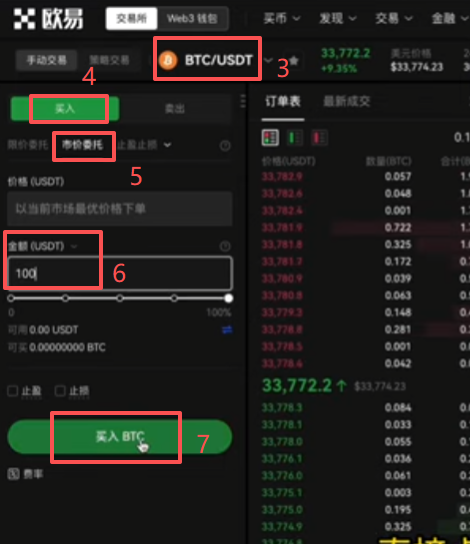The image size is (470, 544).
Task: Focus the amount input containing 100
Action: click(120, 273)
